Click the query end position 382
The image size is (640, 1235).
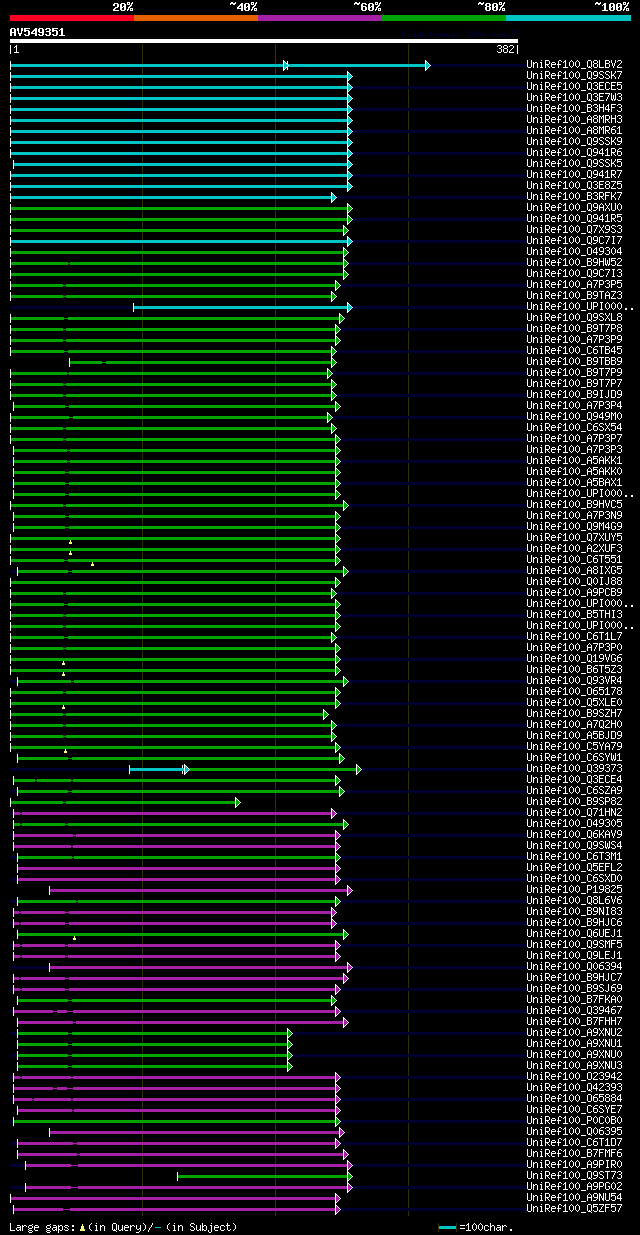coord(505,49)
